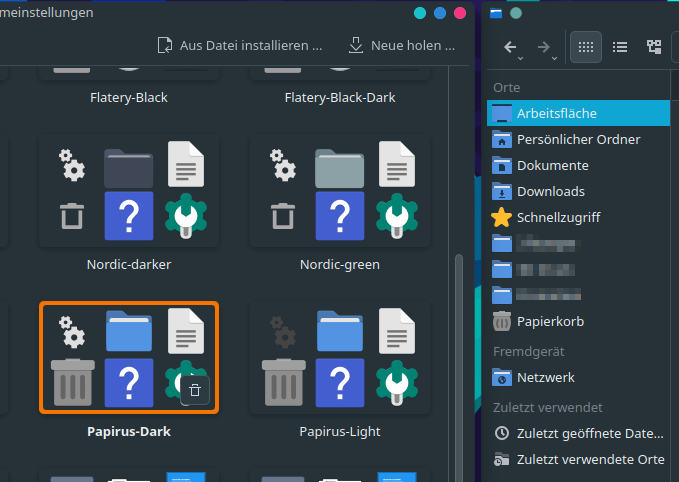Open Dokumente in places panel
This screenshot has height=482, width=679.
(x=579, y=165)
